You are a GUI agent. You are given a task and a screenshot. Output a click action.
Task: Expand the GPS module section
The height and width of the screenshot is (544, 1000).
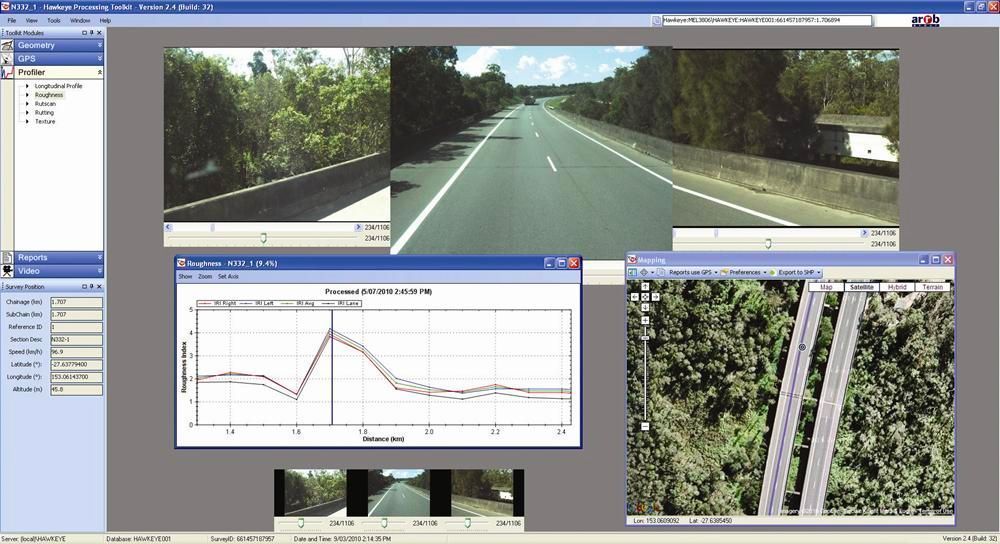tap(99, 59)
